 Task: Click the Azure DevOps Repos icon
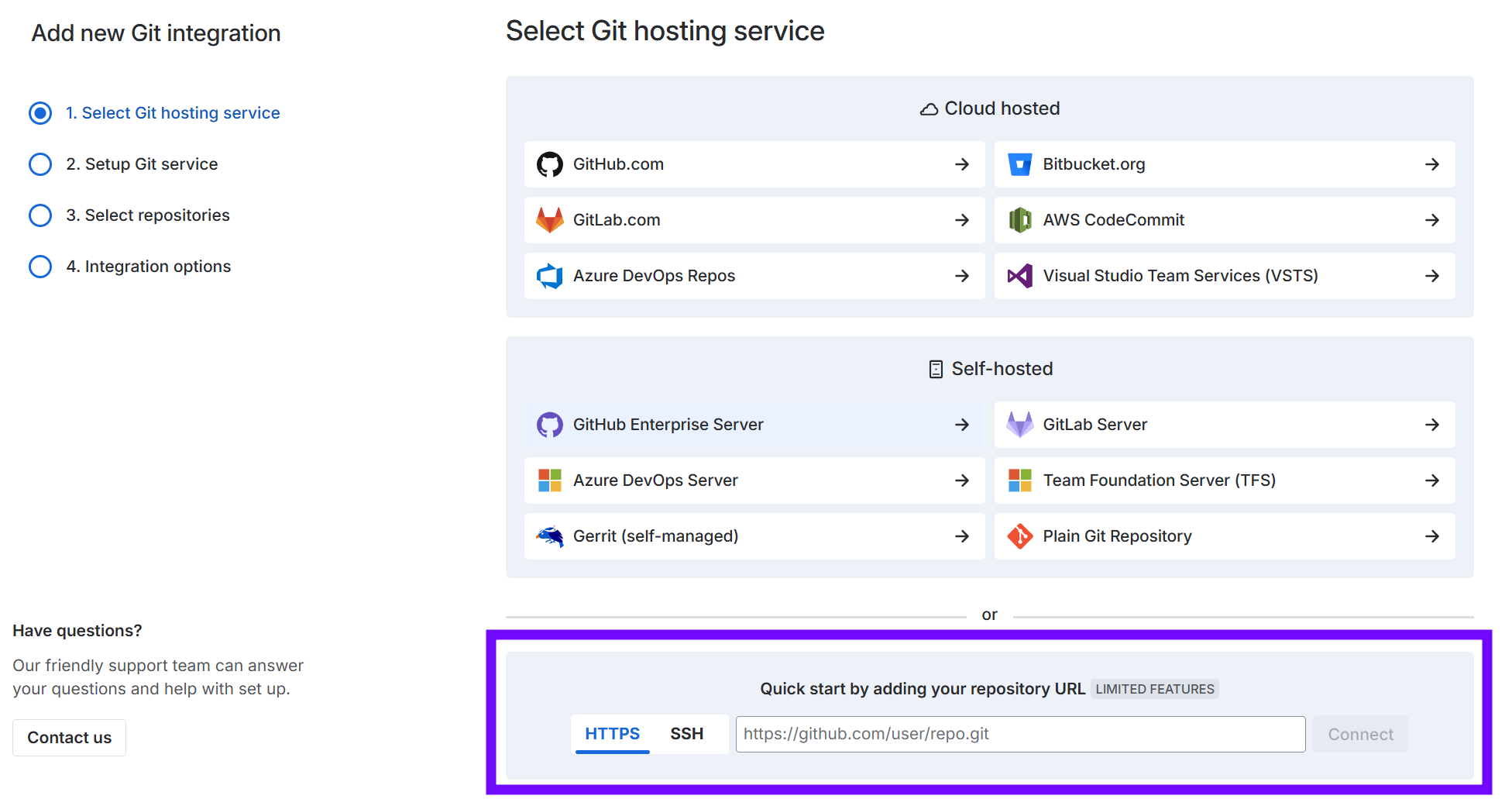pos(549,276)
